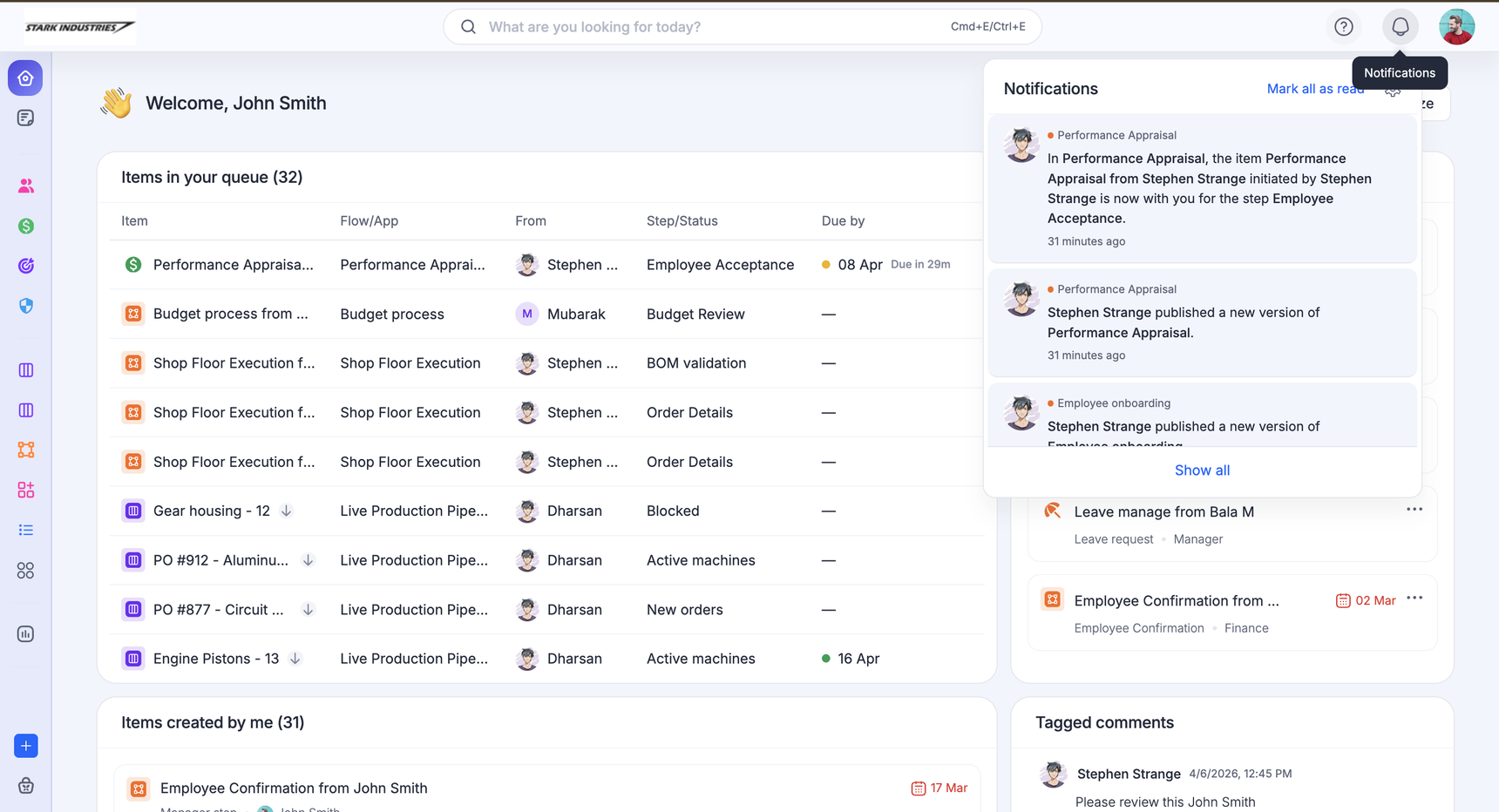The width and height of the screenshot is (1499, 812).
Task: Open the Home icon in the sidebar
Action: tap(25, 78)
